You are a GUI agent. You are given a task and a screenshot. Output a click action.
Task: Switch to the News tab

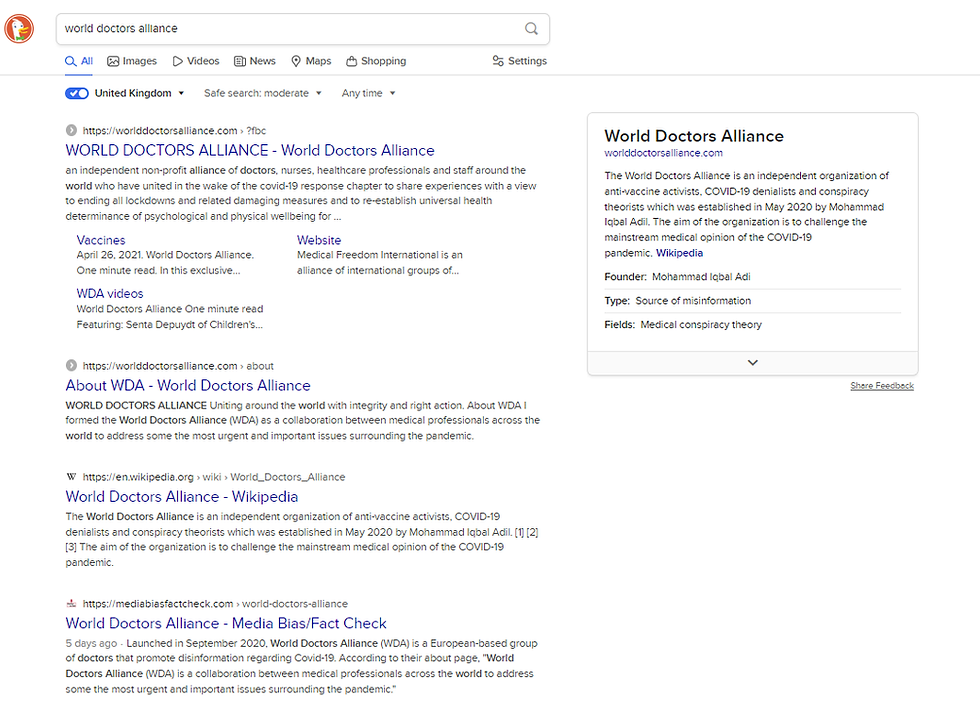(x=254, y=61)
